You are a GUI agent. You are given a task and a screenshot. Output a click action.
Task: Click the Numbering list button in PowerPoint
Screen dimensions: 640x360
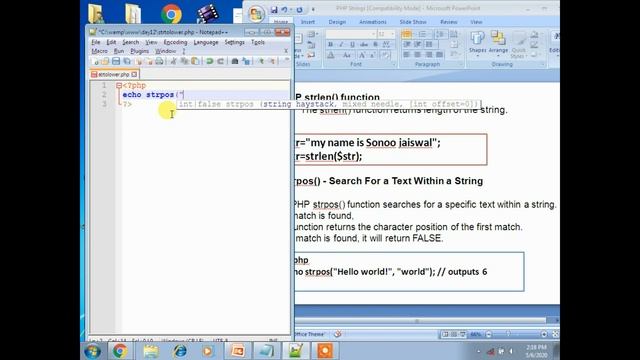(x=423, y=34)
